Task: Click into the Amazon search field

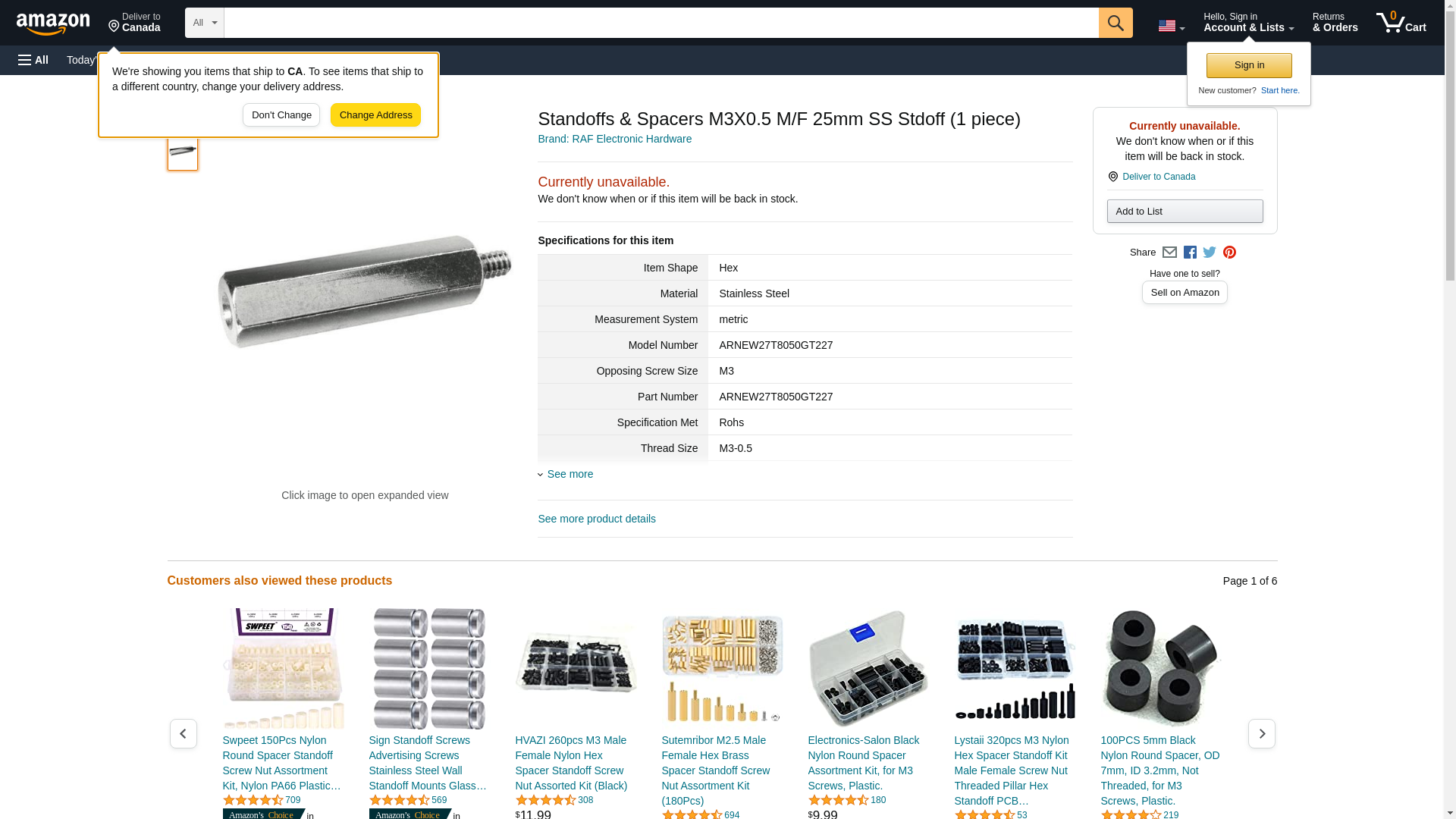Action: (661, 23)
